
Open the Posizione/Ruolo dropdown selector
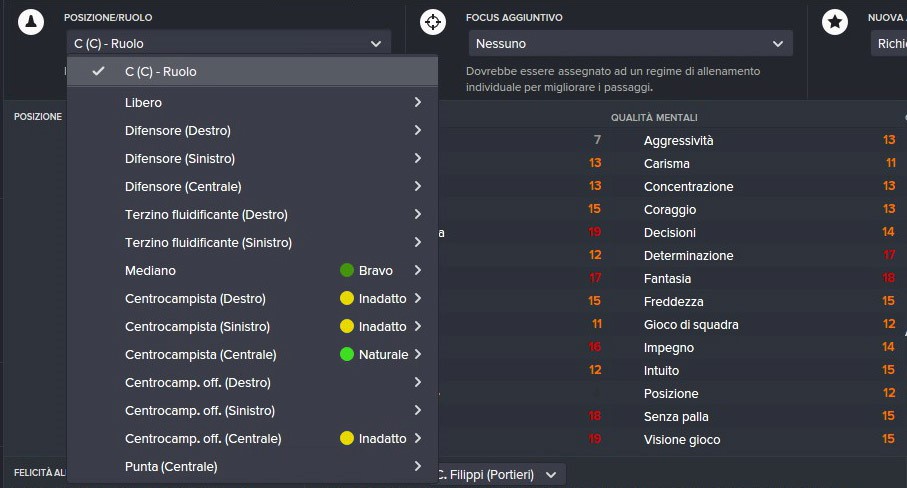tap(228, 43)
